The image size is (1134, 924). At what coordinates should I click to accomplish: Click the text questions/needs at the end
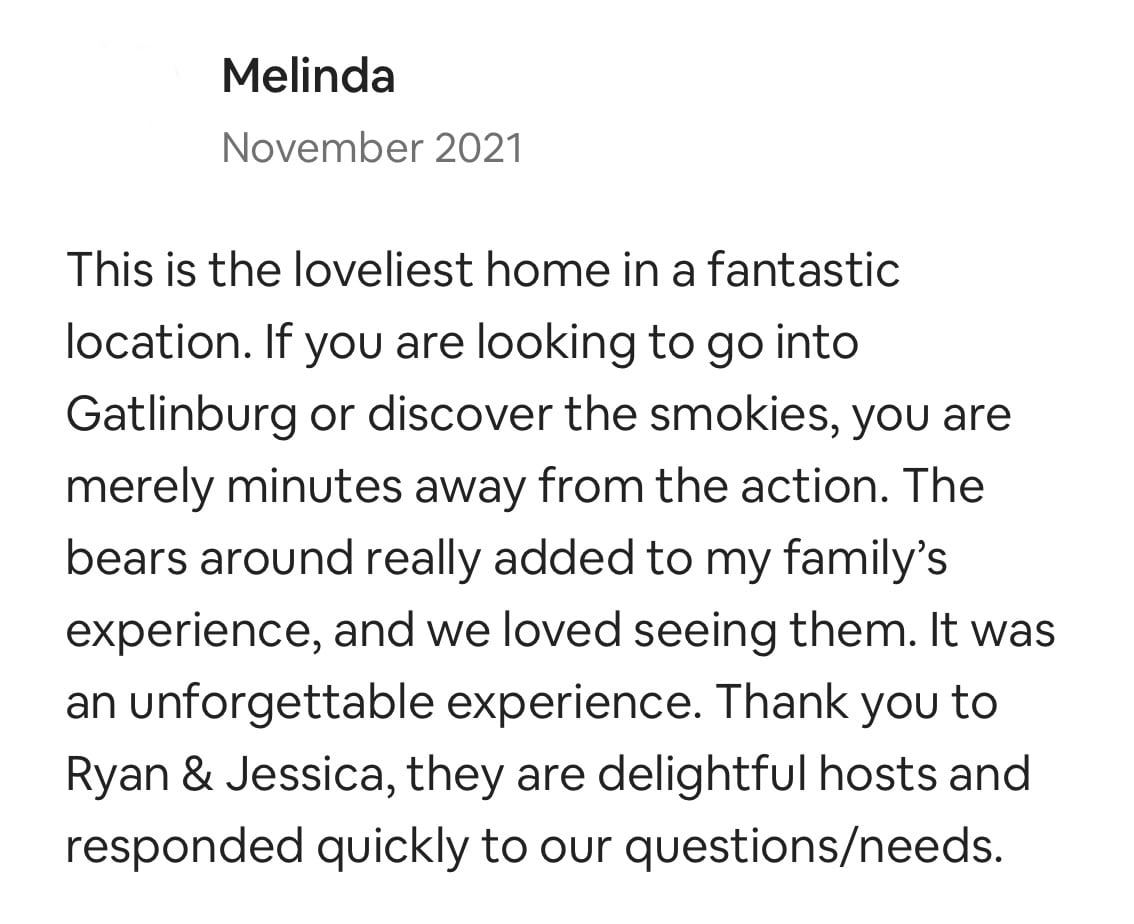(x=814, y=847)
